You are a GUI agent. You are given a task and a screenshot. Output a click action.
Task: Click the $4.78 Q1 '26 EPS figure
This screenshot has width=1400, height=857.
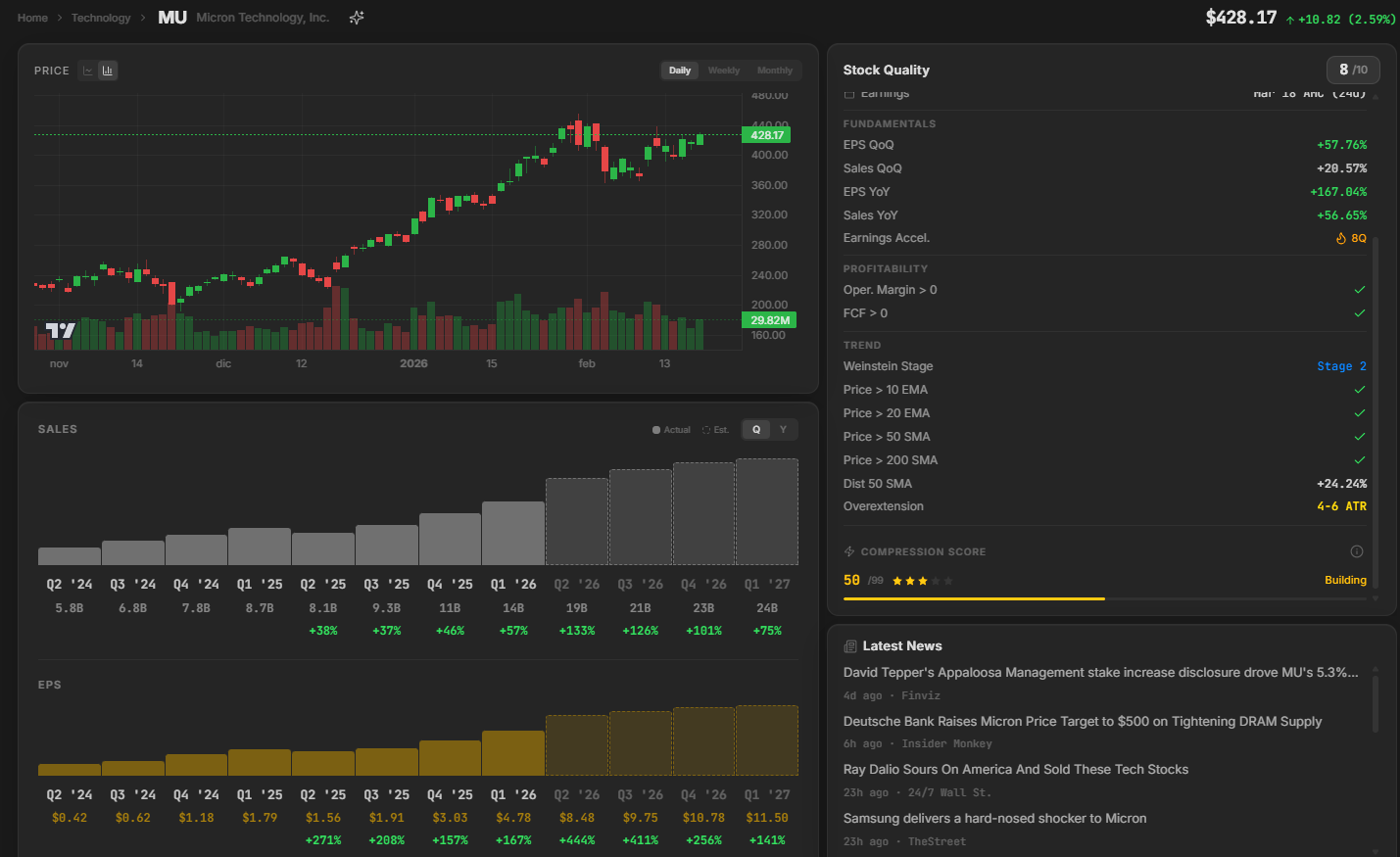point(513,818)
